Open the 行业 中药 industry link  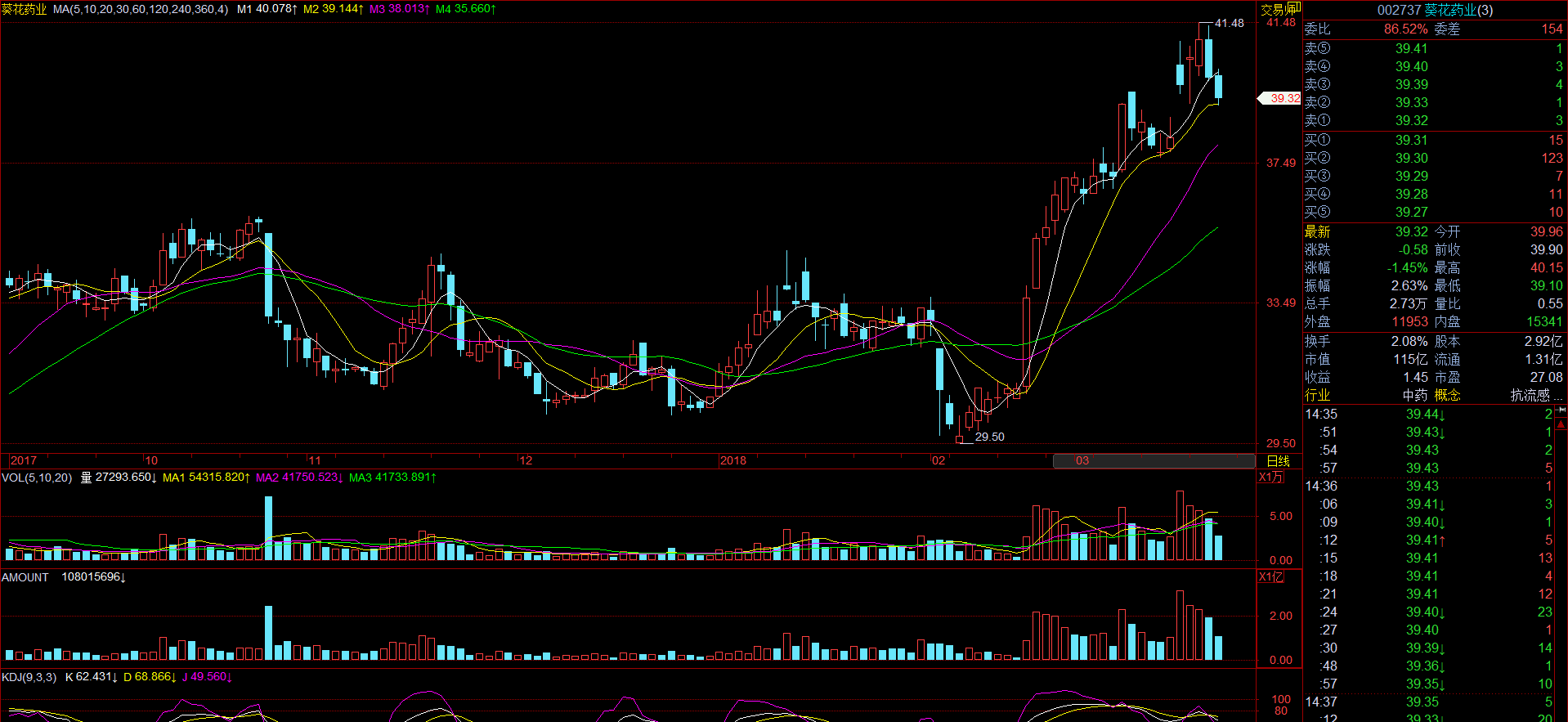click(x=1366, y=395)
